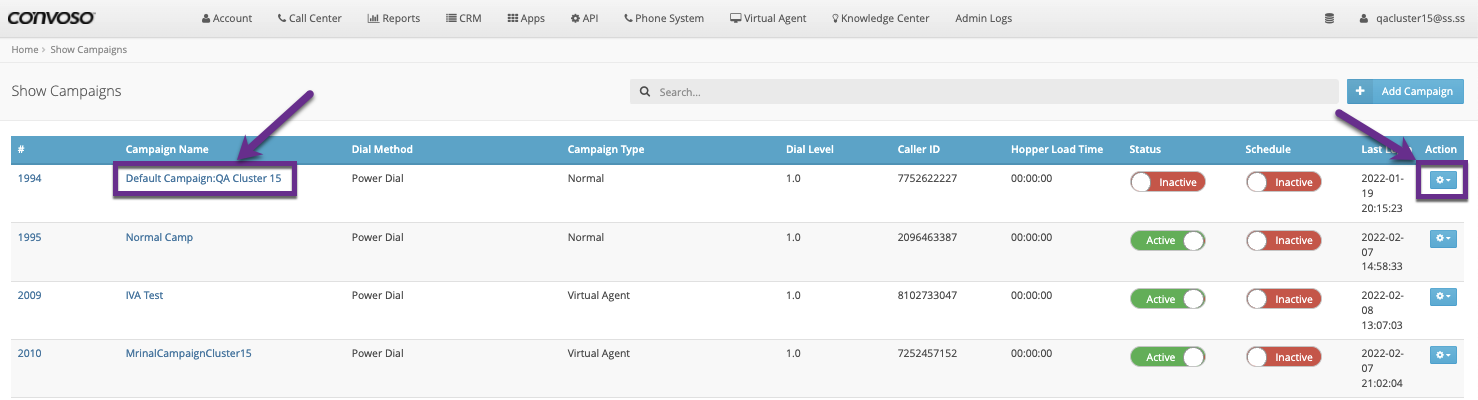Open action gear dropdown for IVA Test

click(x=1443, y=296)
